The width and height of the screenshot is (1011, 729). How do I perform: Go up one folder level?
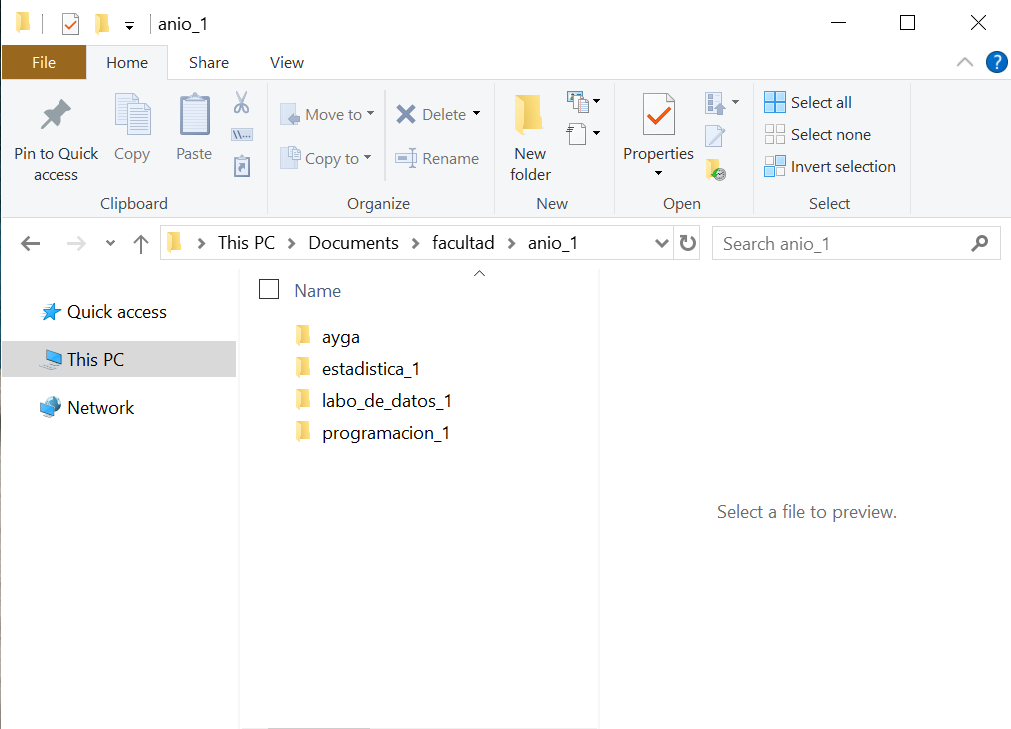(141, 243)
